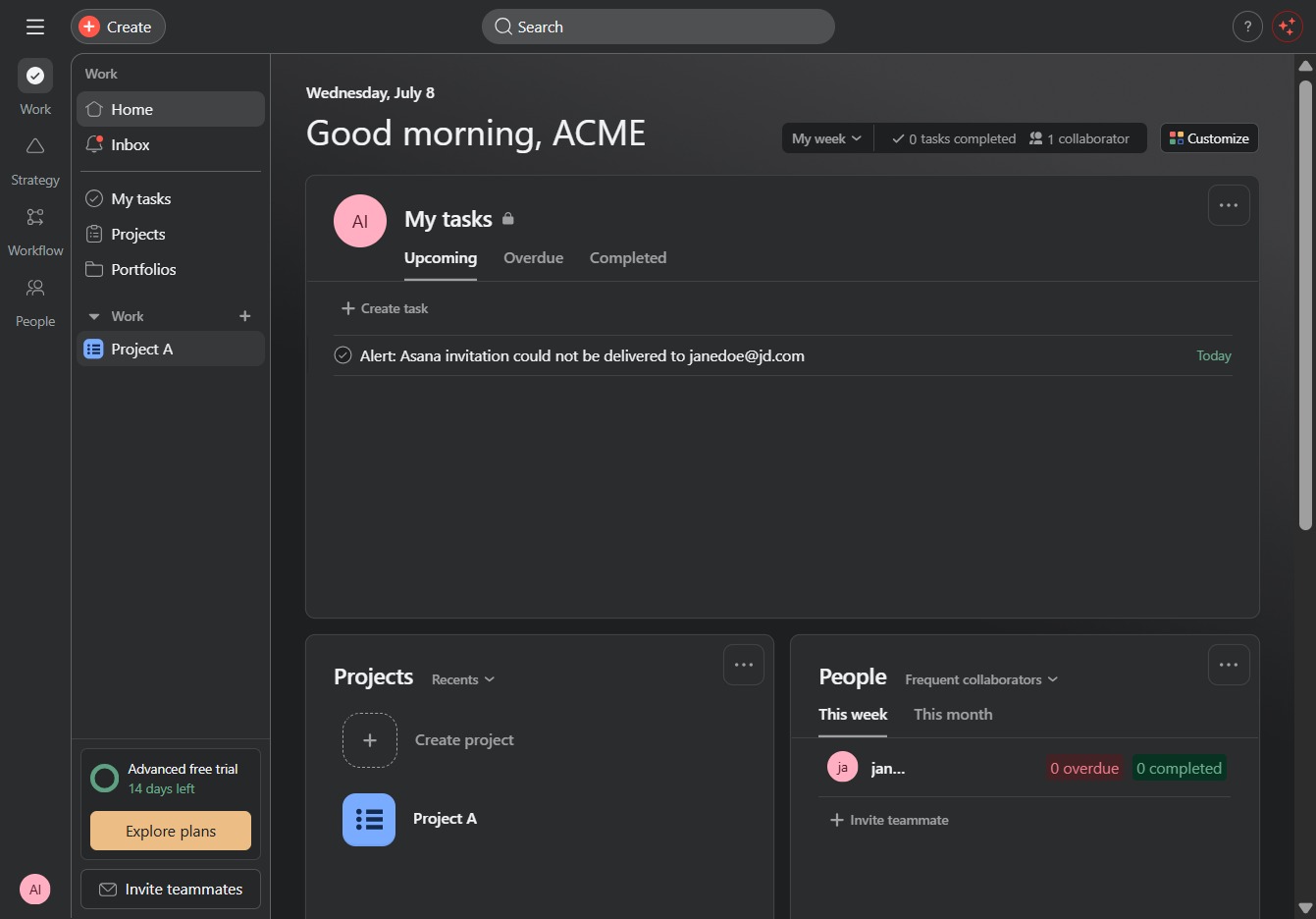Open Projects in sidebar
The height and width of the screenshot is (919, 1316).
[x=171, y=234]
